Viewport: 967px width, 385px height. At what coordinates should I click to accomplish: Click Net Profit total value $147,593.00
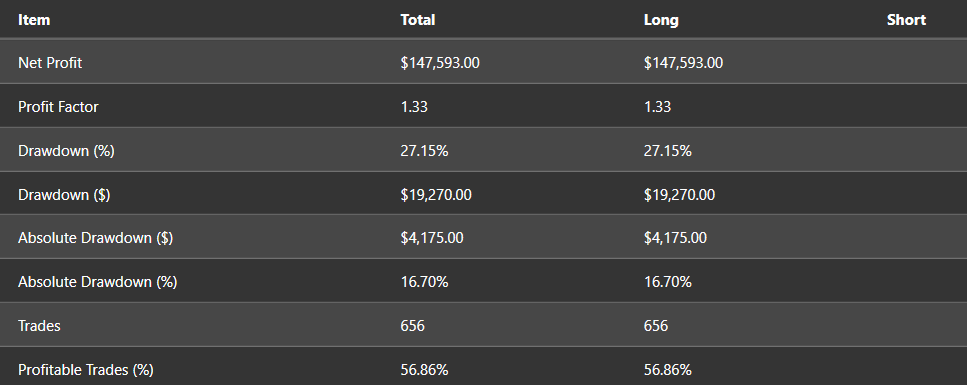[440, 63]
